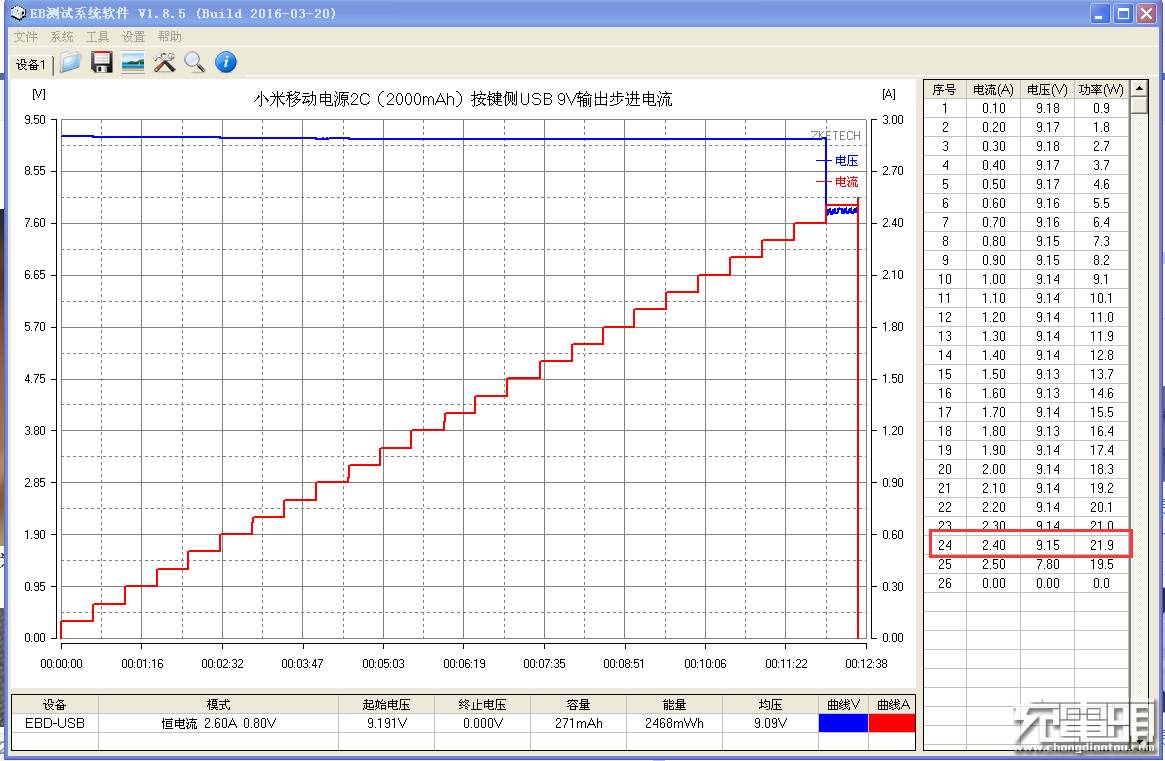This screenshot has width=1165, height=761.
Task: Click the 电压 legend entry on chart
Action: [x=837, y=161]
